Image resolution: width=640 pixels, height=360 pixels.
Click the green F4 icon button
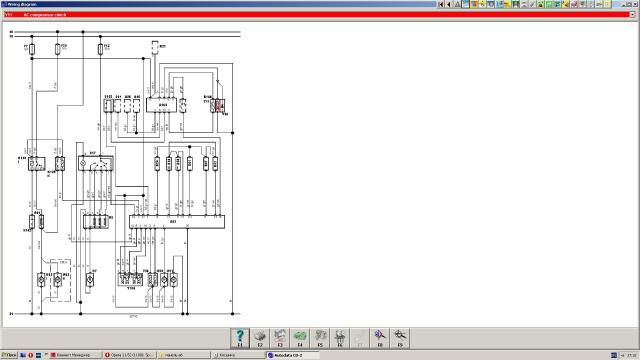click(300, 338)
